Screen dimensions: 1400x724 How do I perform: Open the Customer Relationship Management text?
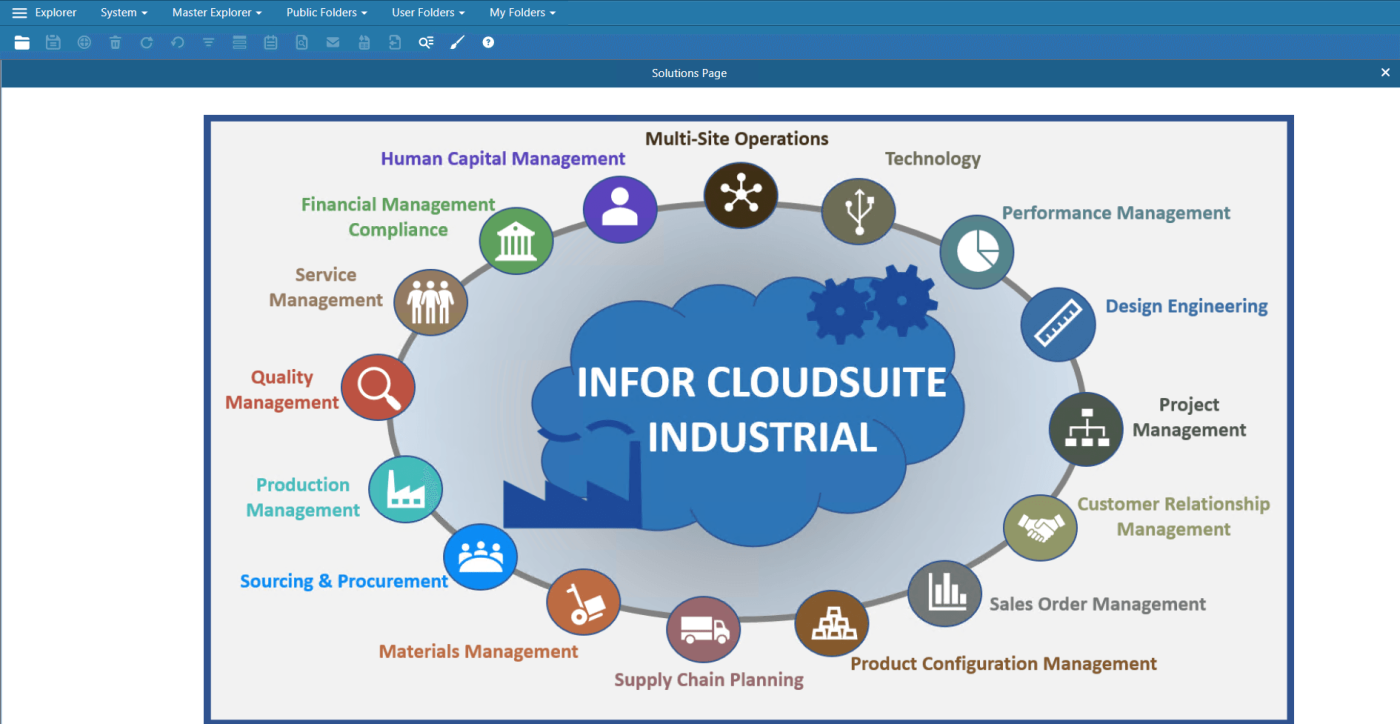point(1173,517)
